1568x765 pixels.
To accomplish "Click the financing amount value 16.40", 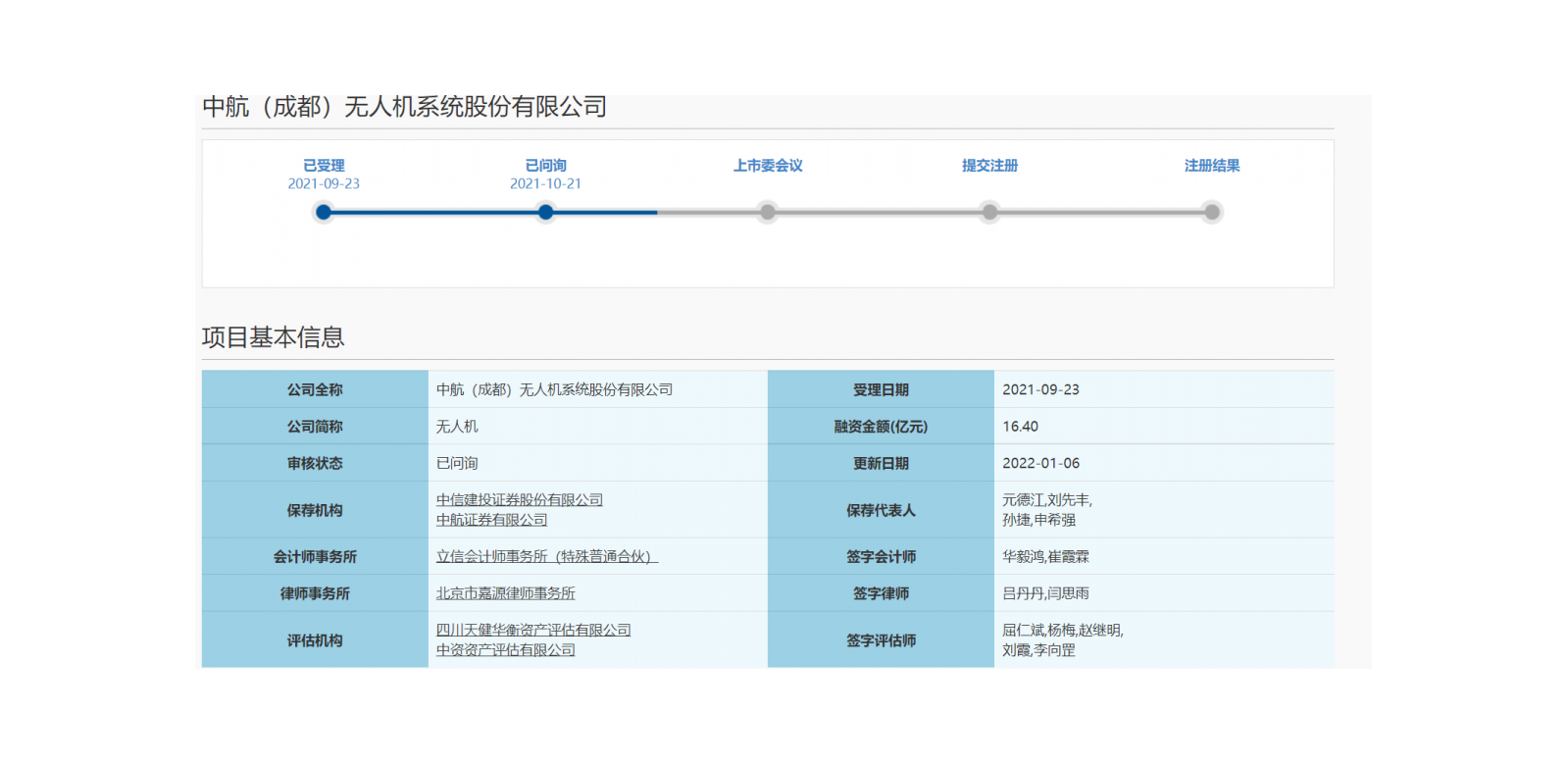I will click(1020, 427).
